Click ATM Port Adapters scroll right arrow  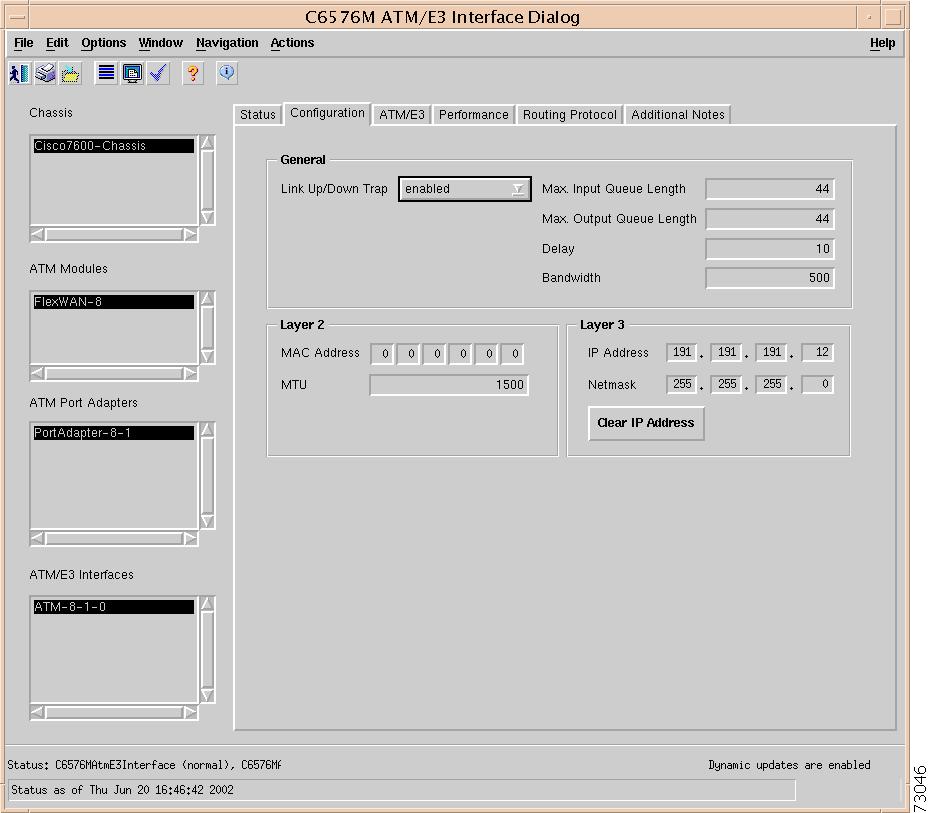pos(190,538)
